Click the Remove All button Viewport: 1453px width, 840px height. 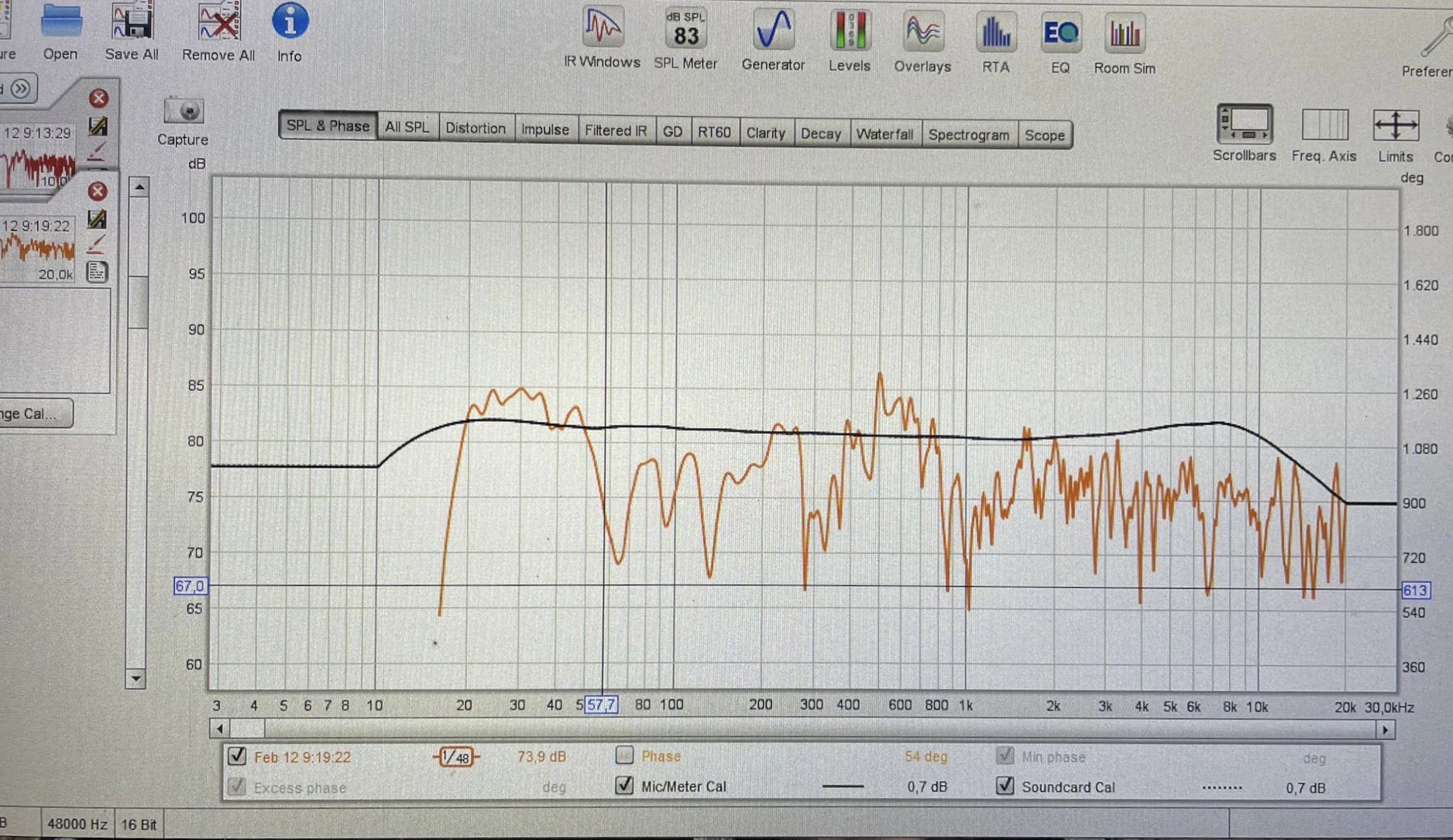point(218,31)
